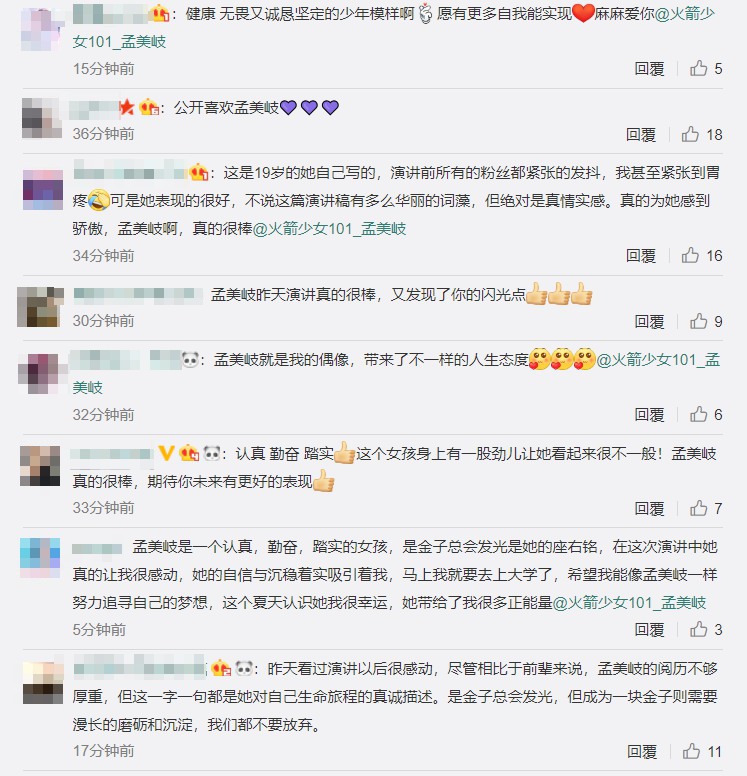Open avatar of the 36分钟前 commenter
The width and height of the screenshot is (747, 776).
point(42,118)
